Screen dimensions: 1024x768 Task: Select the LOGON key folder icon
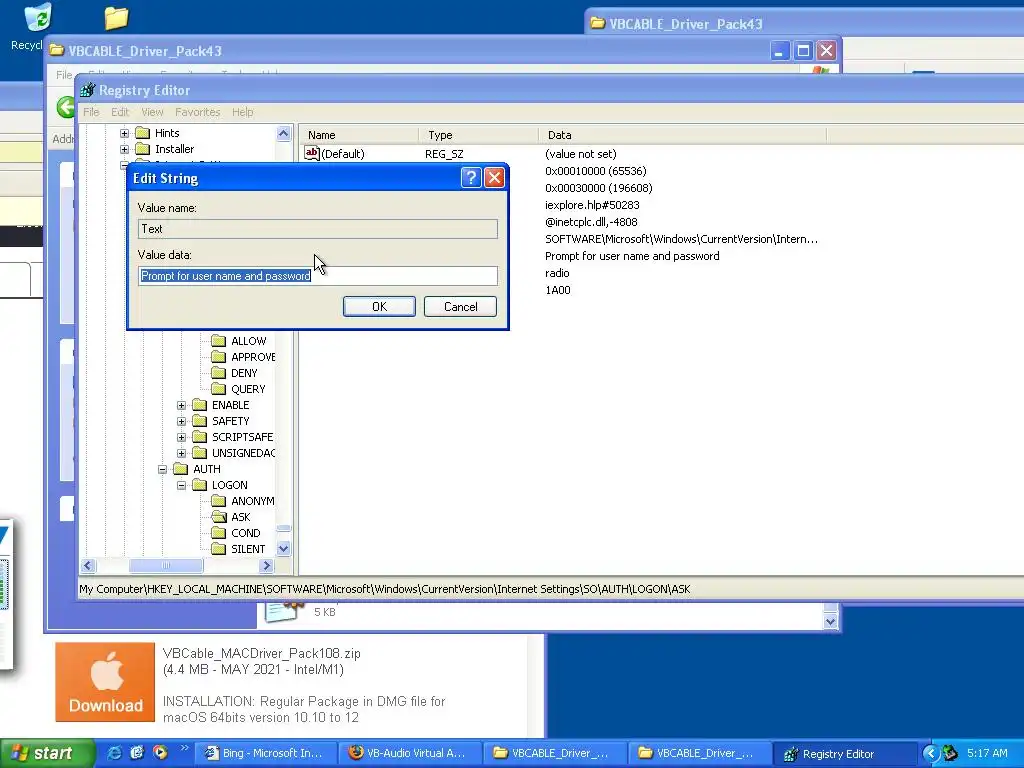tap(200, 485)
